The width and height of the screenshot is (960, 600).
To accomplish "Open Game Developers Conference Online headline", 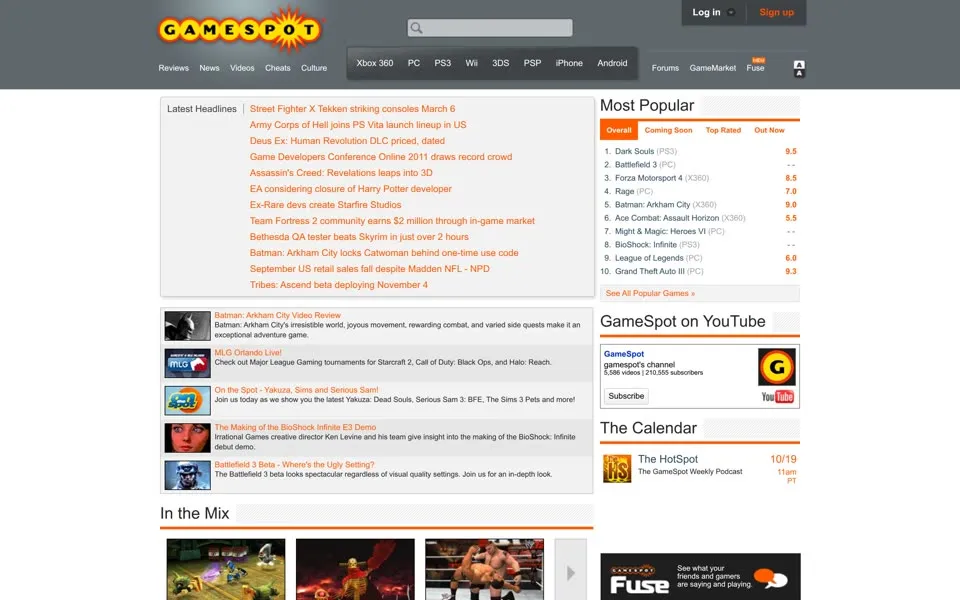I will click(x=381, y=157).
